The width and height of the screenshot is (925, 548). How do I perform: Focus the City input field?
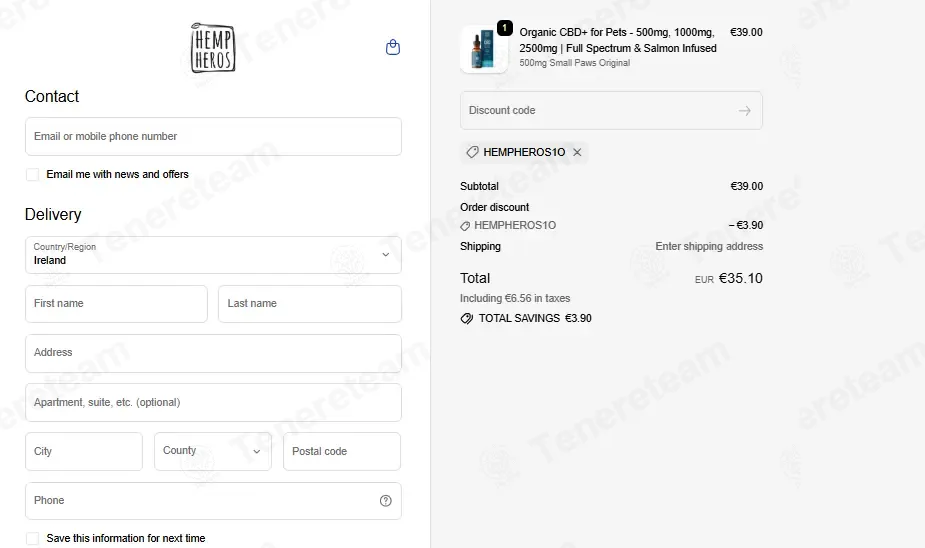(84, 451)
